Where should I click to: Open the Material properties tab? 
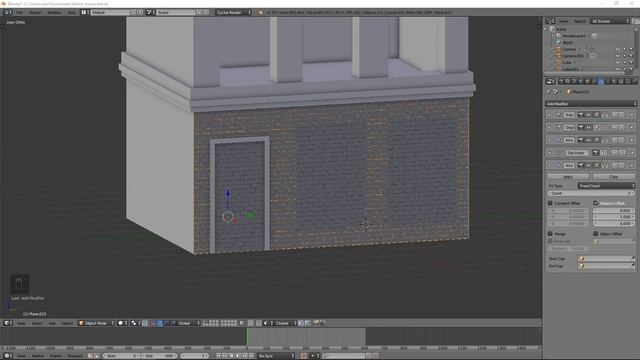click(x=614, y=82)
